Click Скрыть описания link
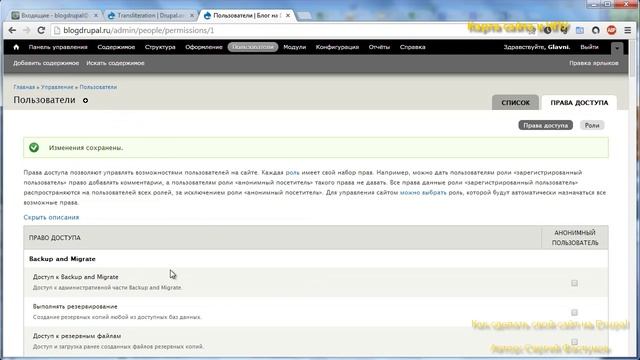The image size is (640, 360). pos(51,218)
